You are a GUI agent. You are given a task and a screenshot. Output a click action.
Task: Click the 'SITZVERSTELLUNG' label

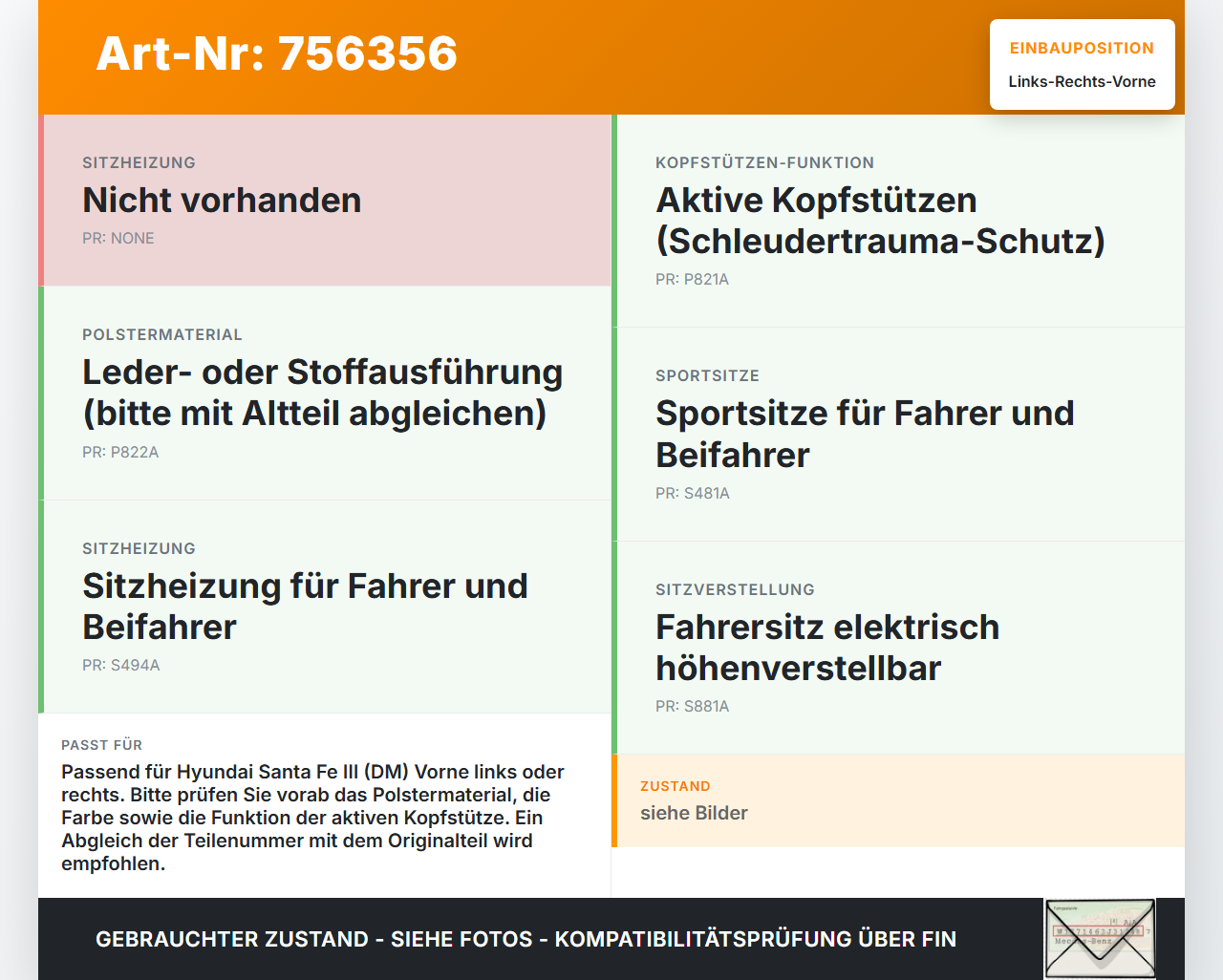point(735,589)
